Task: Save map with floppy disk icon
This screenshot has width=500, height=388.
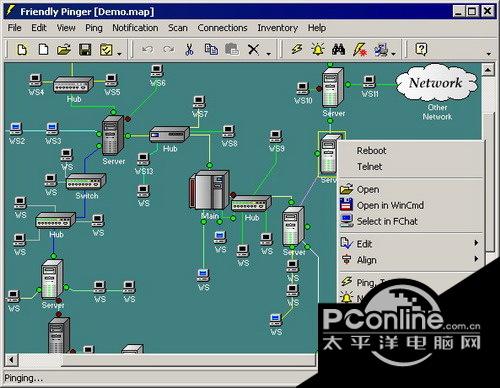Action: click(x=85, y=50)
